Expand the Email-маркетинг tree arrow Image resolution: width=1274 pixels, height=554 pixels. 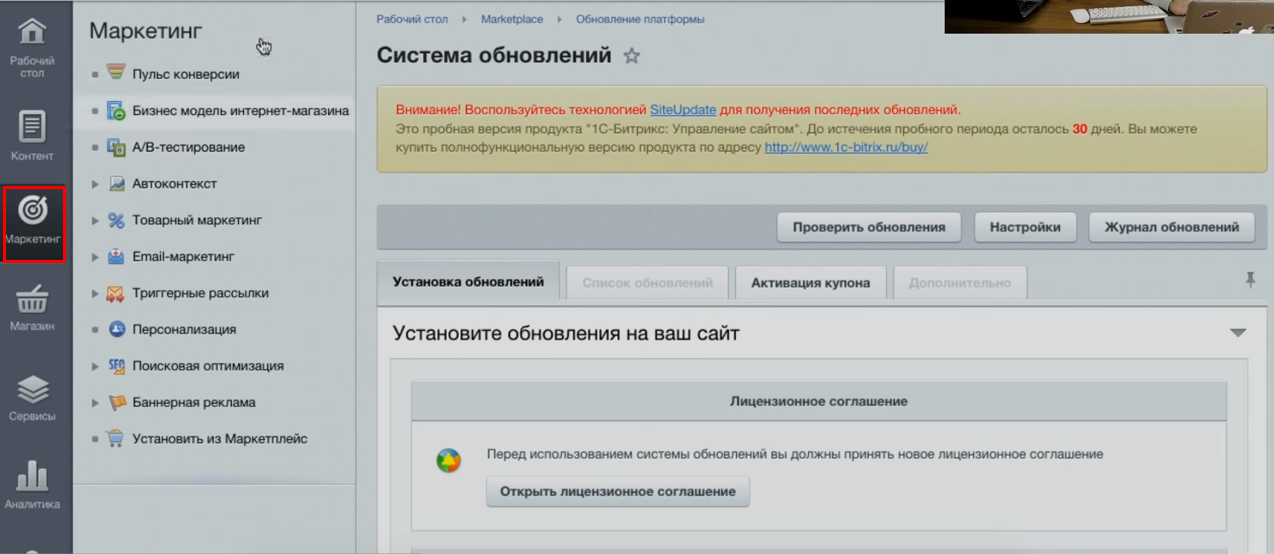(x=96, y=257)
